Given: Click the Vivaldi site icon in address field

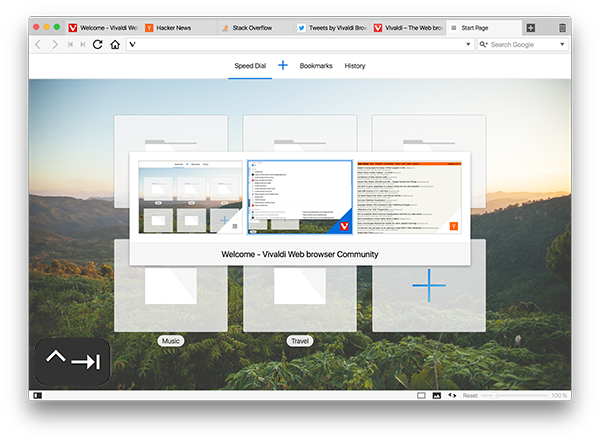Looking at the screenshot, I should pyautogui.click(x=132, y=44).
